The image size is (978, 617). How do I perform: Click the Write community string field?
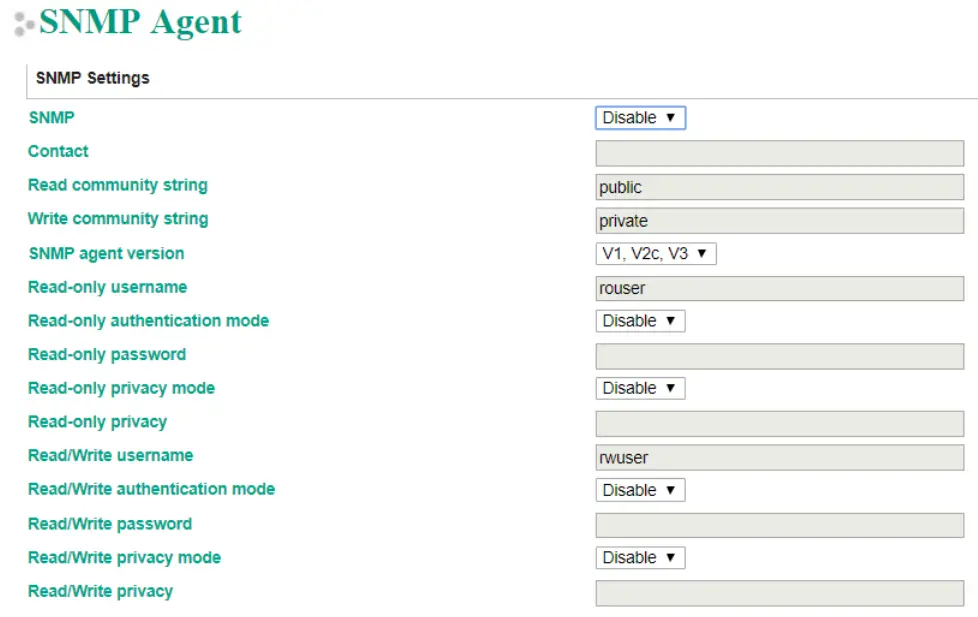point(779,221)
